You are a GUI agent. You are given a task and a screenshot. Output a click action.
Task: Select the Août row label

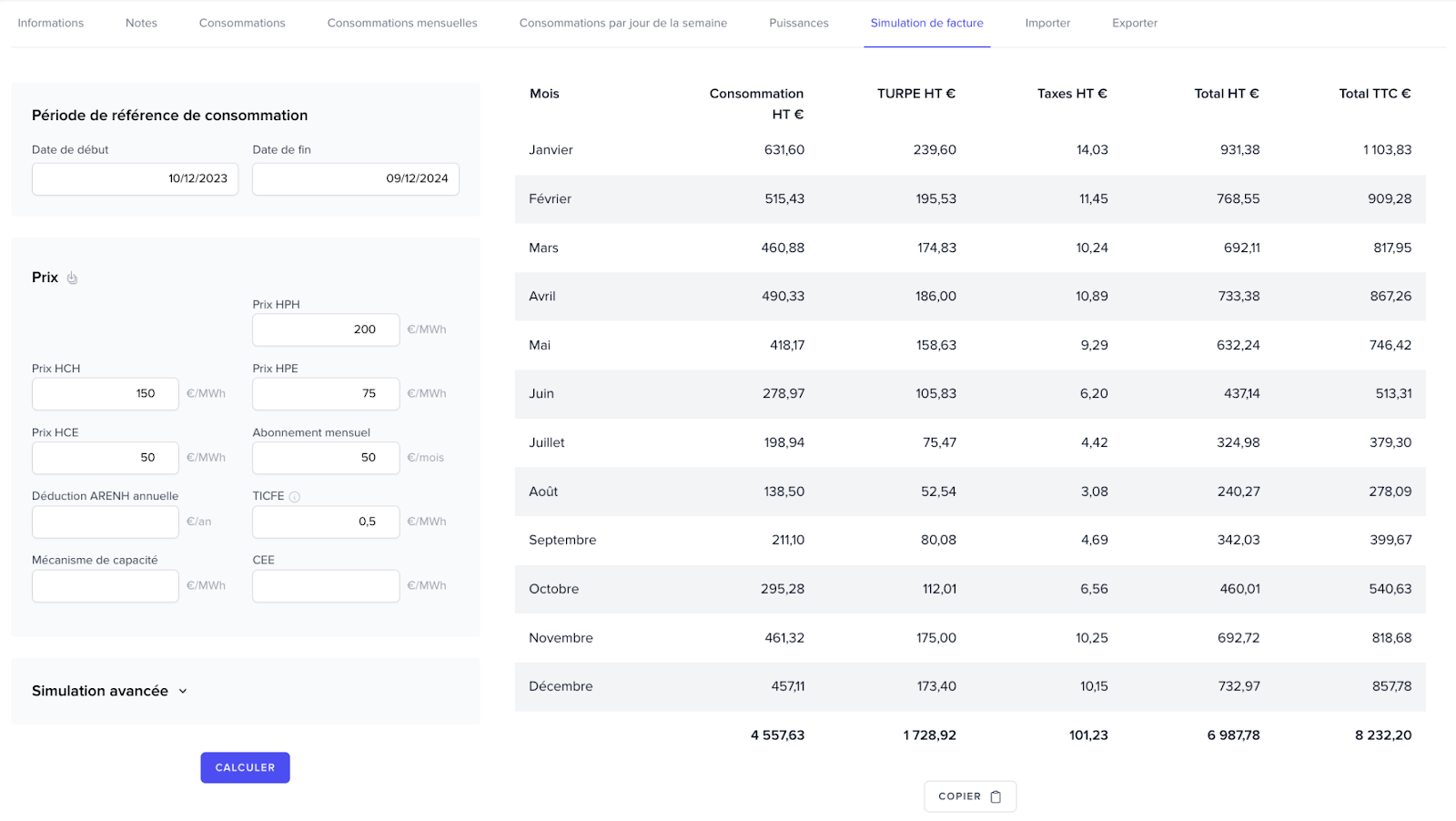click(543, 492)
